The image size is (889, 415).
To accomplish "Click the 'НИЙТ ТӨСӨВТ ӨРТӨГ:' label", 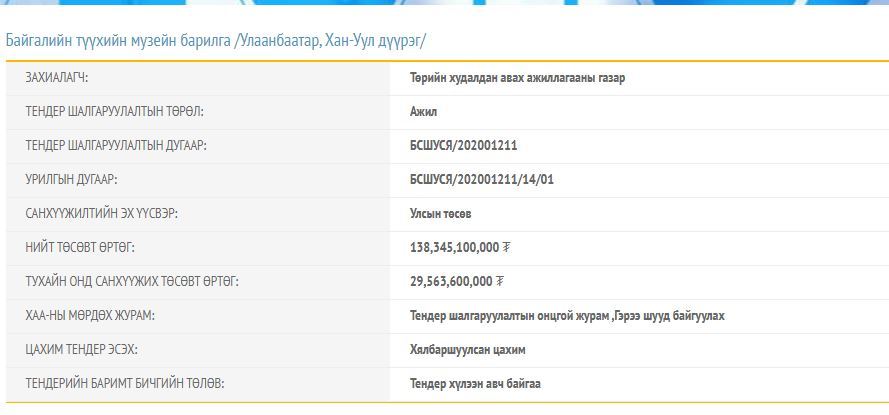I will (x=80, y=248).
